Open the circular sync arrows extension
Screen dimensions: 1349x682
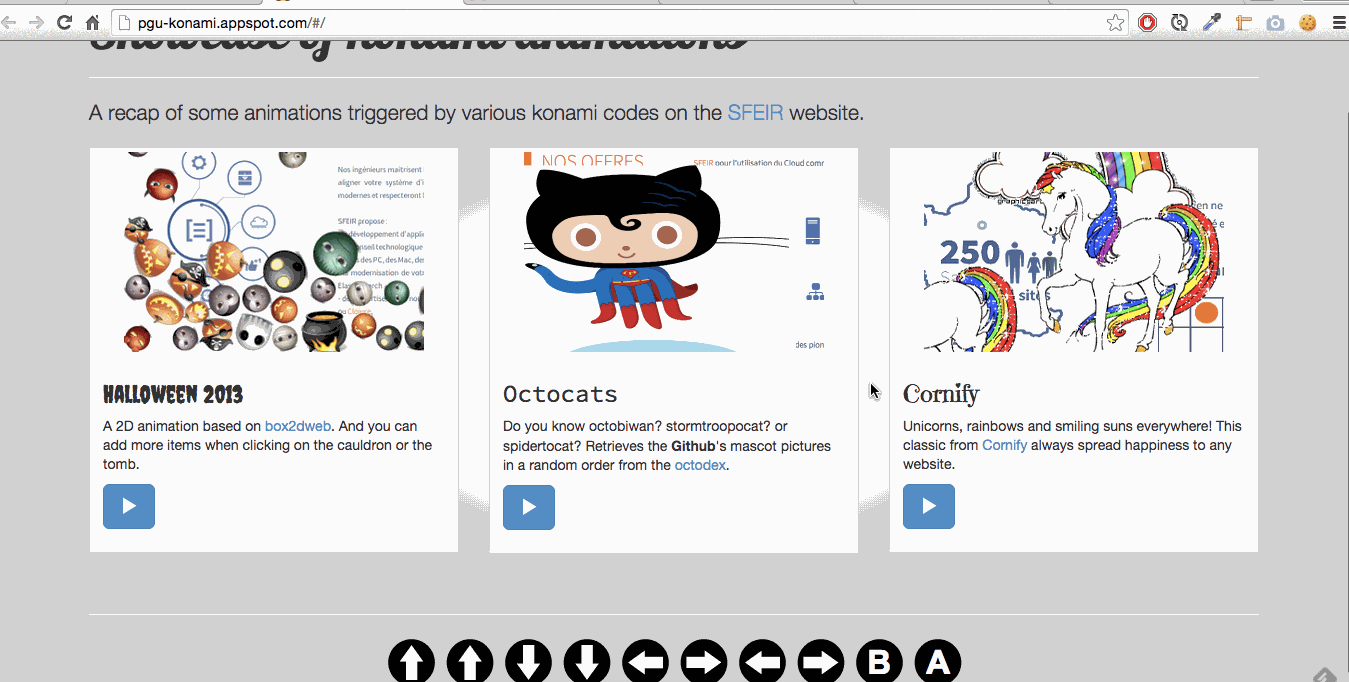1179,22
